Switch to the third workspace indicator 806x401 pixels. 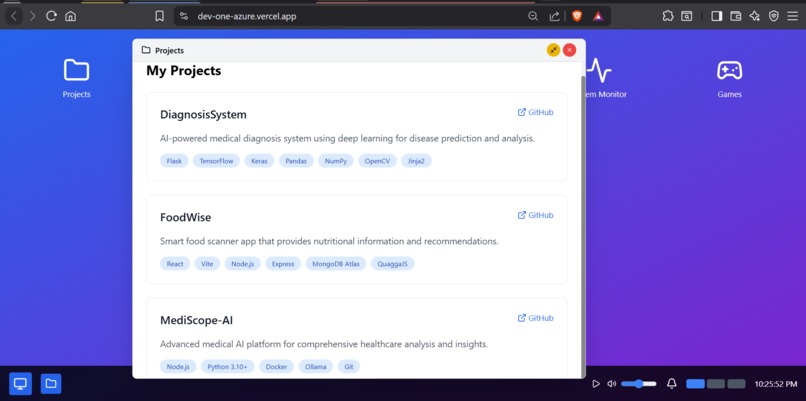tap(736, 384)
